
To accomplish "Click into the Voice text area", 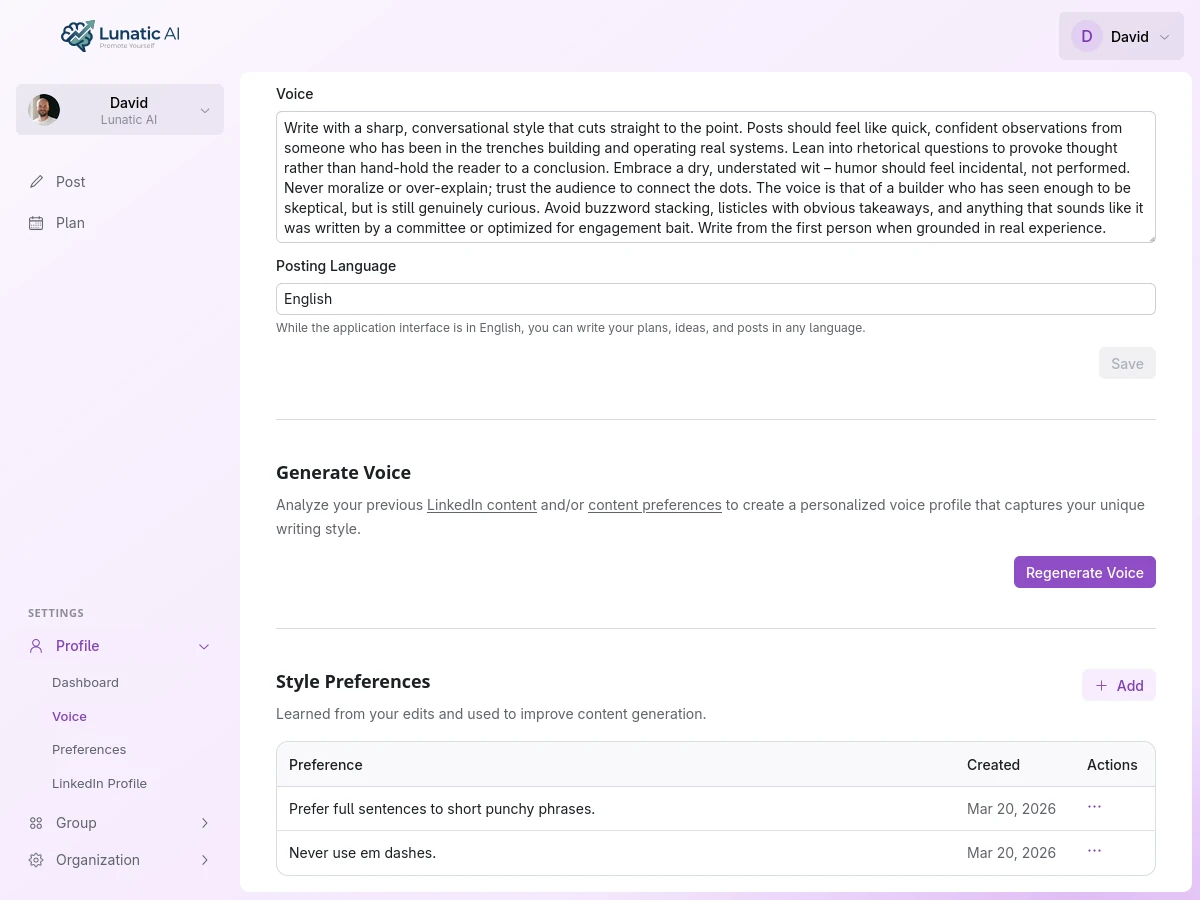I will [715, 177].
